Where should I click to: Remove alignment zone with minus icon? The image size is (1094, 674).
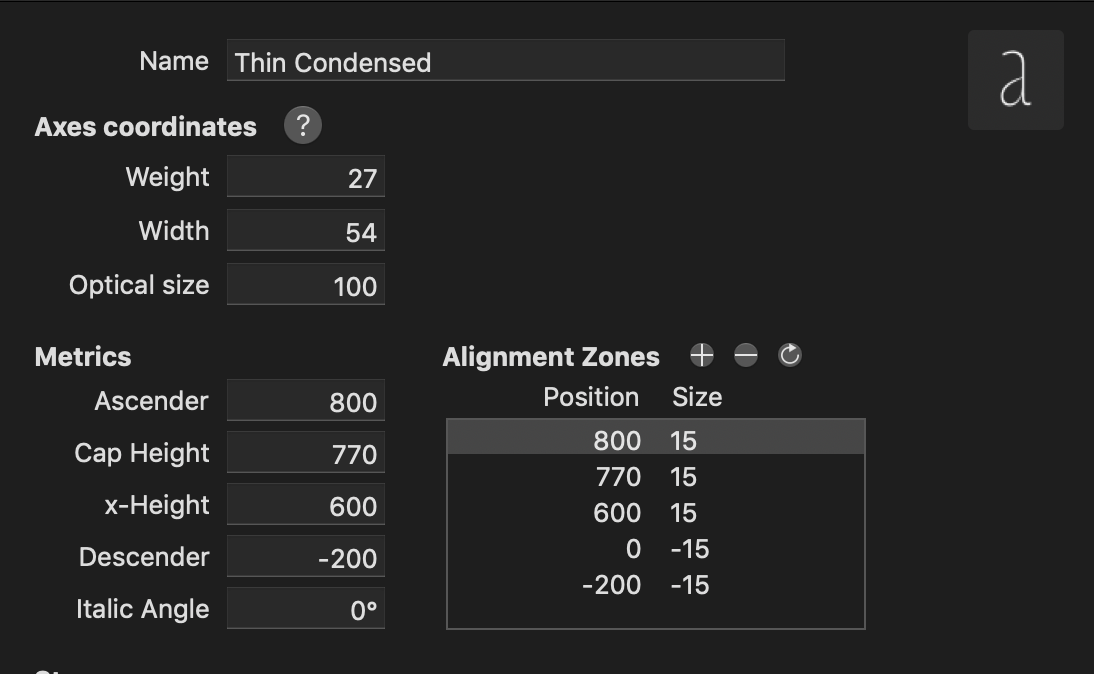pos(746,355)
